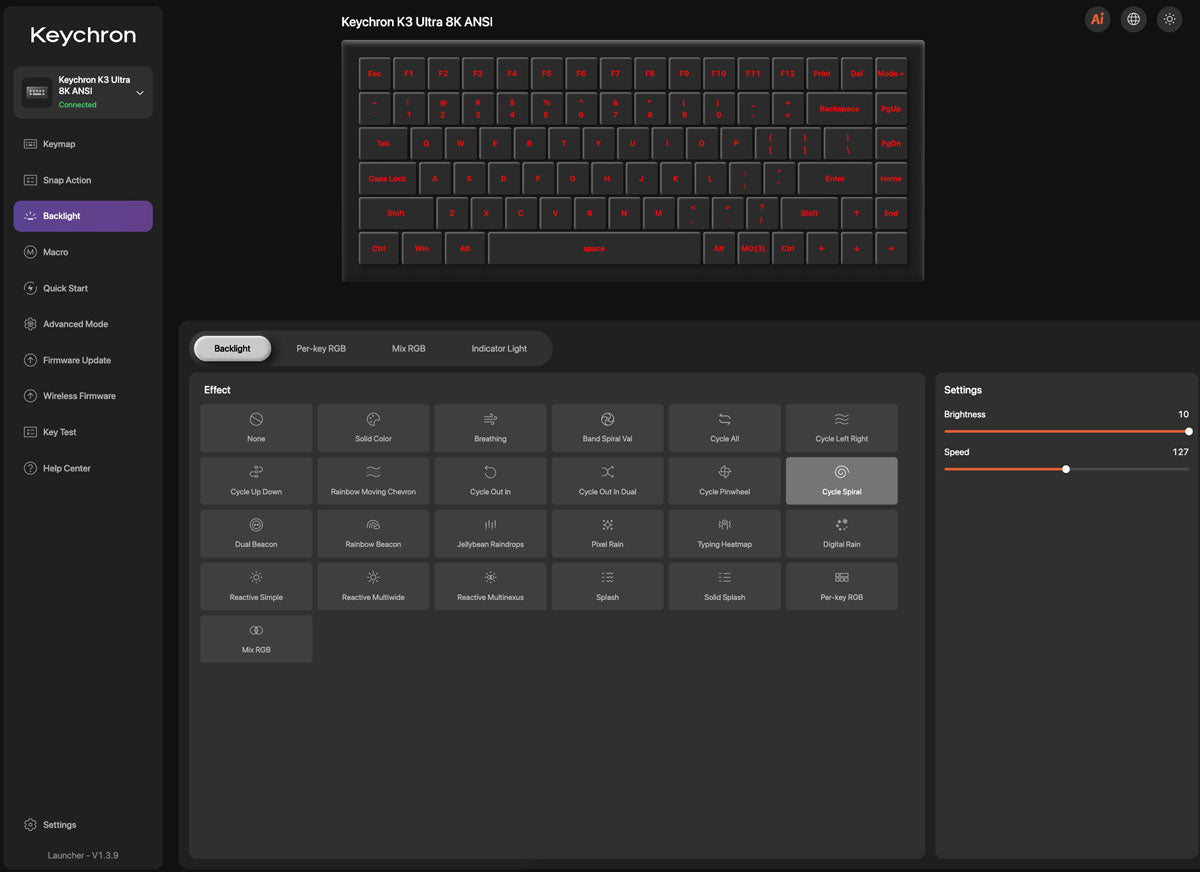
Task: Open Wireless Firmware page
Action: pyautogui.click(x=83, y=396)
